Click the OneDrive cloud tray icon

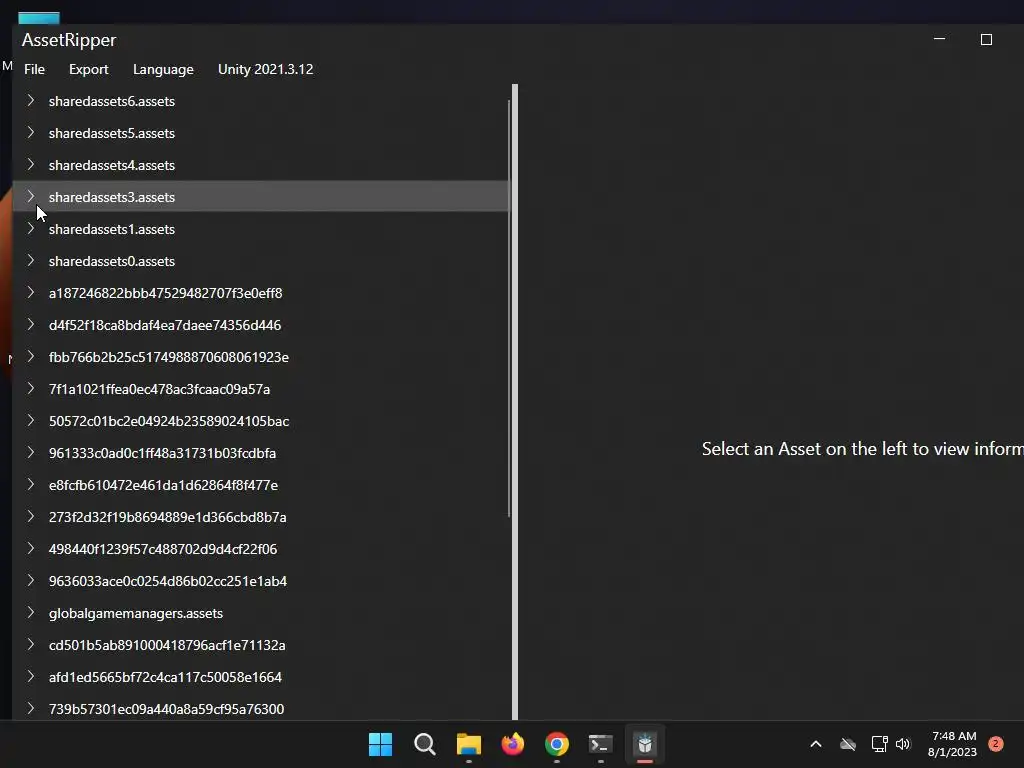(x=848, y=744)
